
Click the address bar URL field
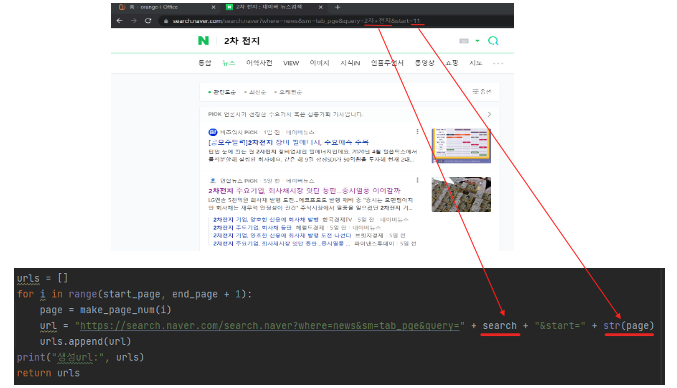point(296,21)
